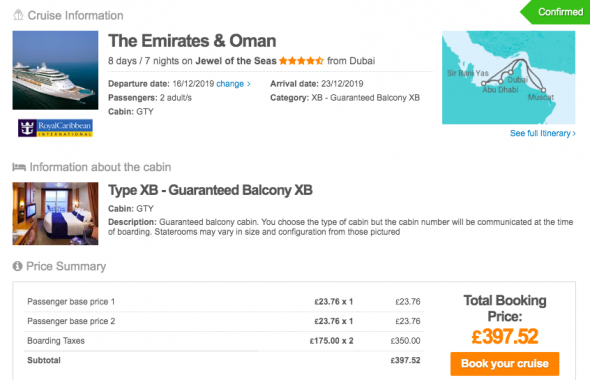The image size is (590, 380).
Task: Click the Muscat port marker on map
Action: (x=543, y=90)
